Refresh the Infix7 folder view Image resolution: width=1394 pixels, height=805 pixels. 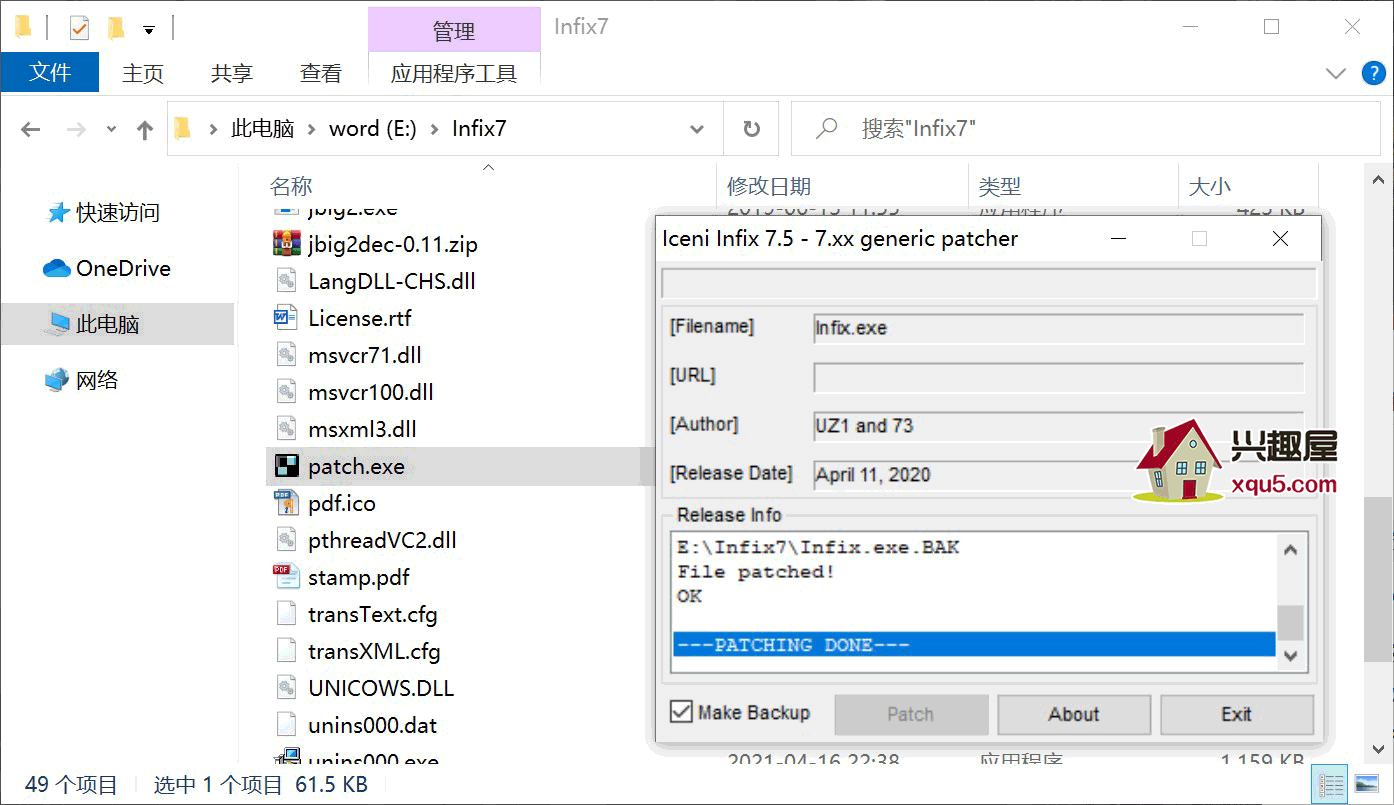tap(751, 129)
